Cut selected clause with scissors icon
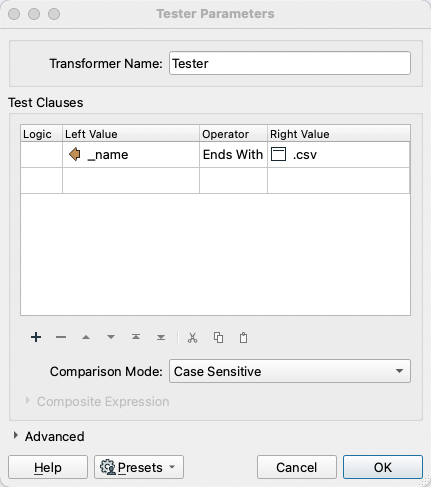The image size is (431, 487). (x=192, y=338)
